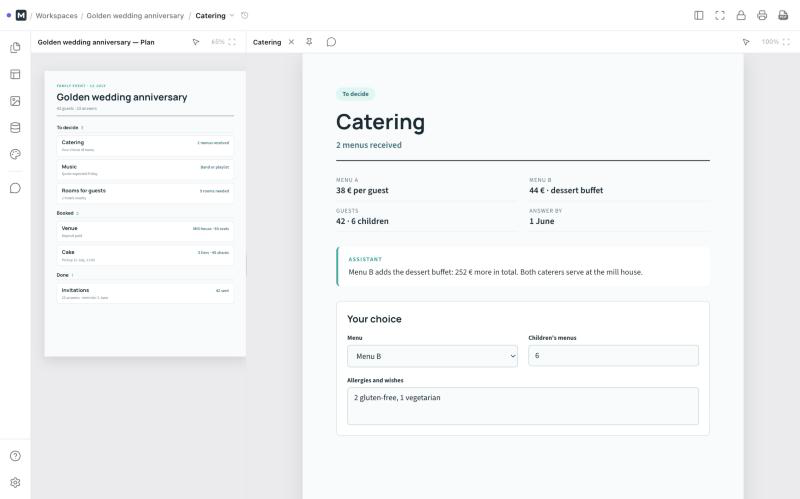Screen dimensions: 800x499
Task: Select the Catering tab
Action: 267,42
